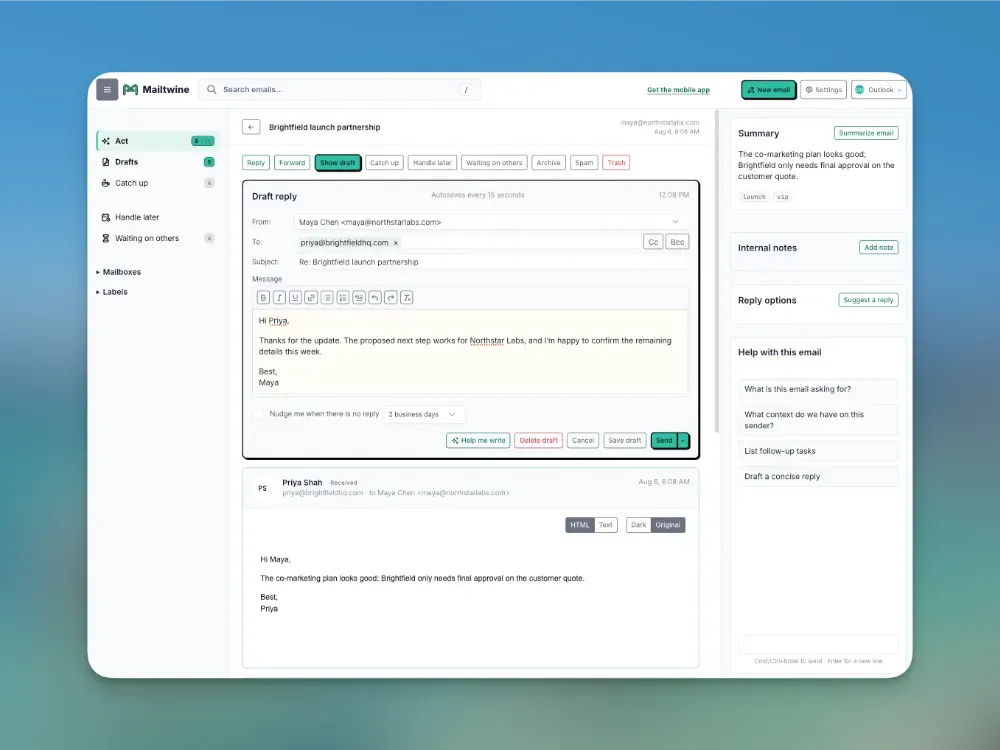Click Add note in Internal notes

[879, 247]
